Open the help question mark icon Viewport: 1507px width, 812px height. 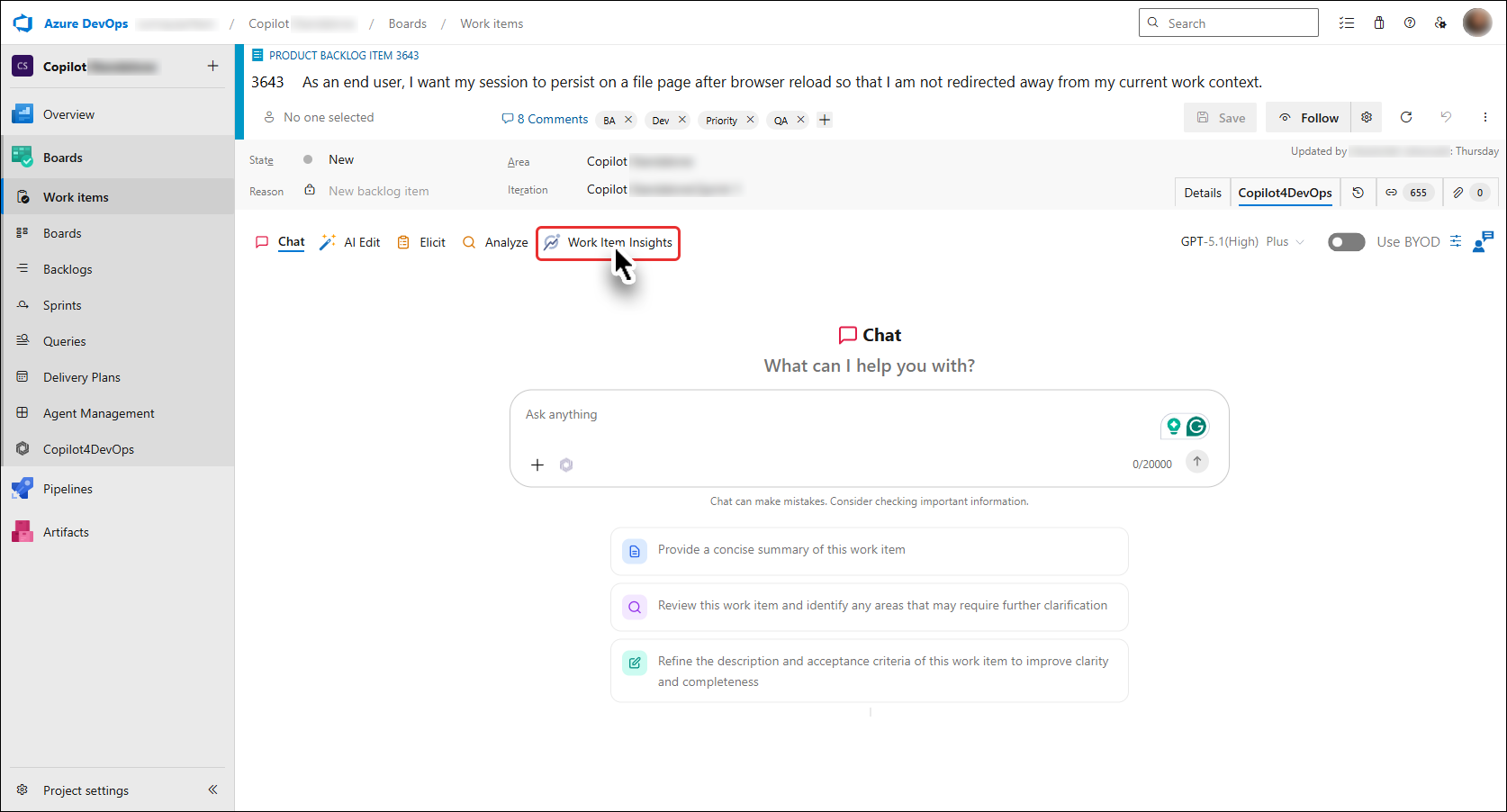pyautogui.click(x=1410, y=23)
